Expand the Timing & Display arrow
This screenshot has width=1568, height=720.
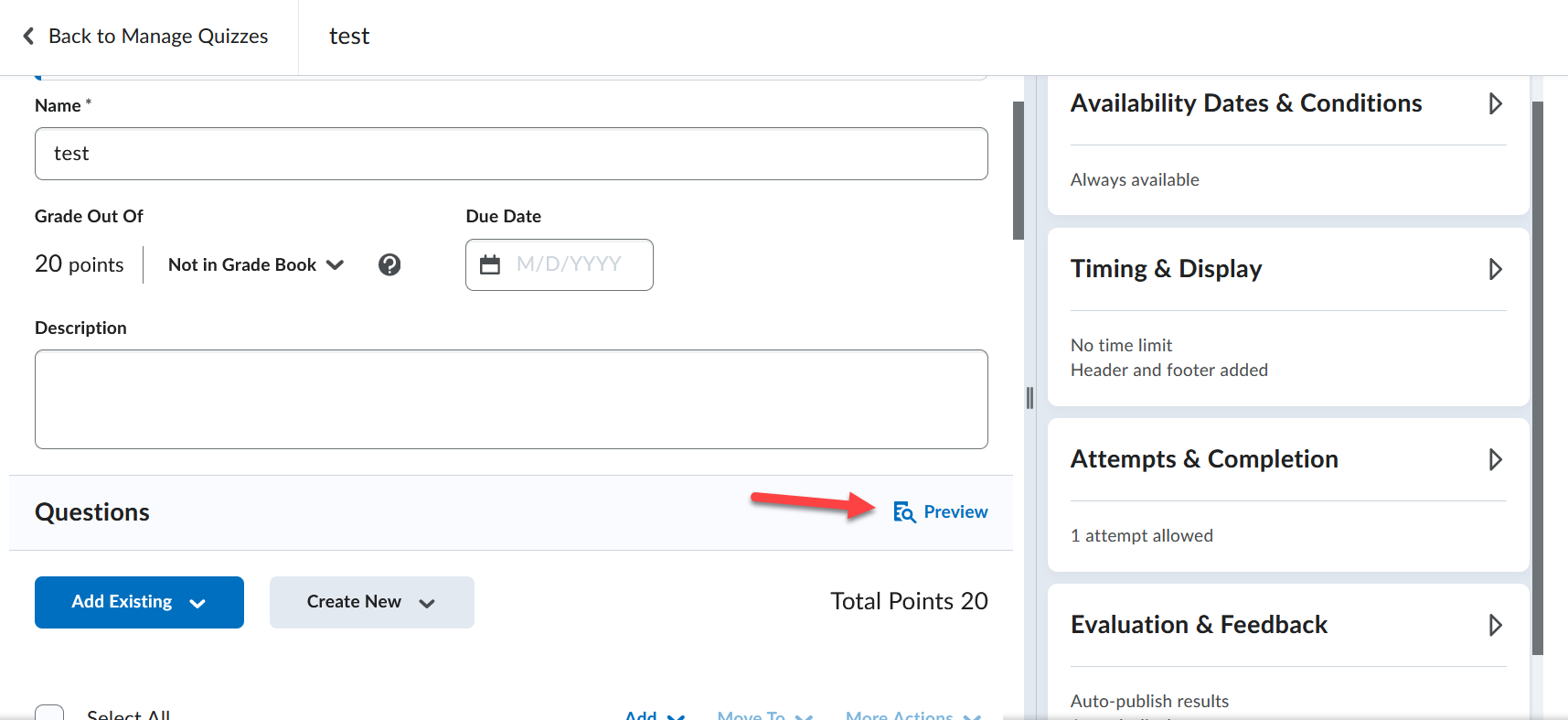(1495, 269)
